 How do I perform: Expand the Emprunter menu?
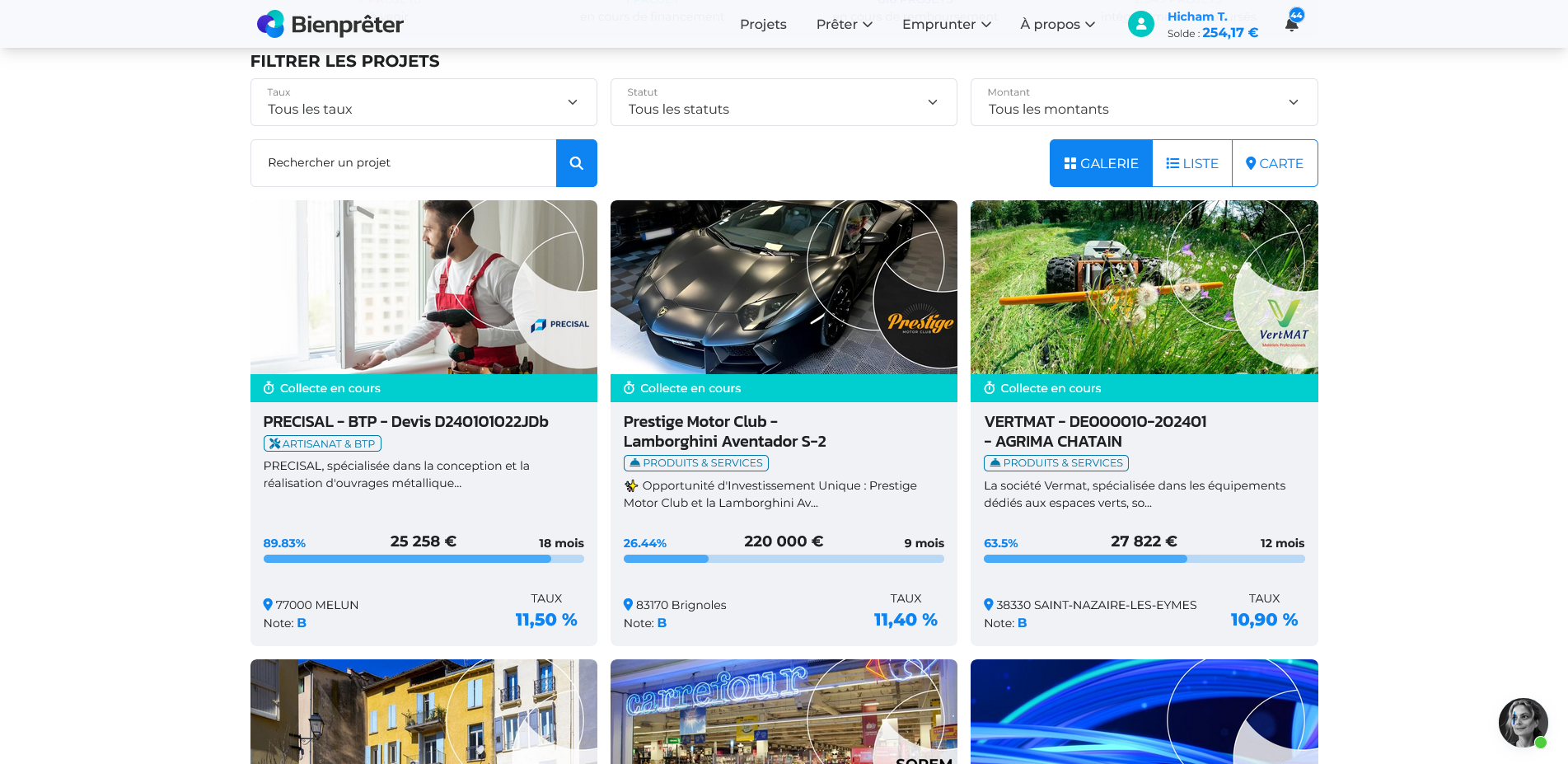(x=947, y=25)
